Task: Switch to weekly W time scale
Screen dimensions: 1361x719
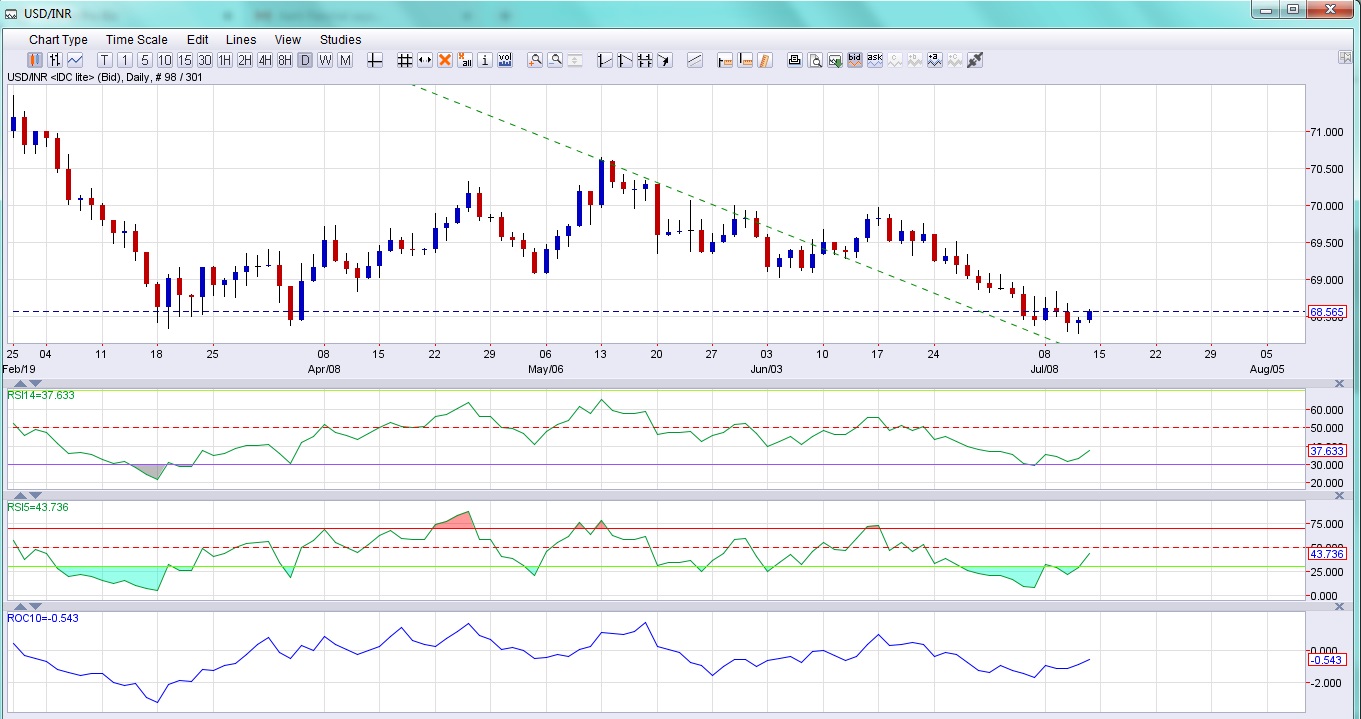Action: pos(325,60)
